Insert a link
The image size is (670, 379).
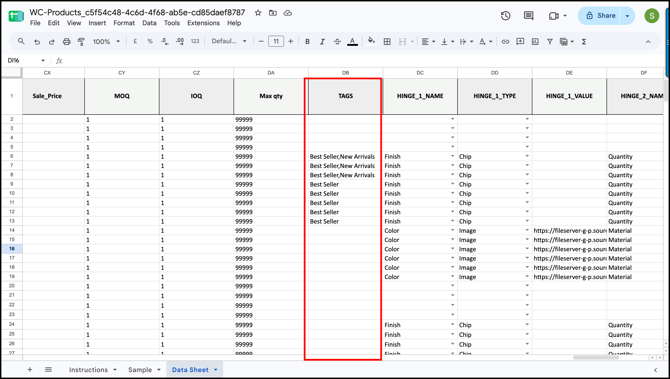[x=505, y=41]
